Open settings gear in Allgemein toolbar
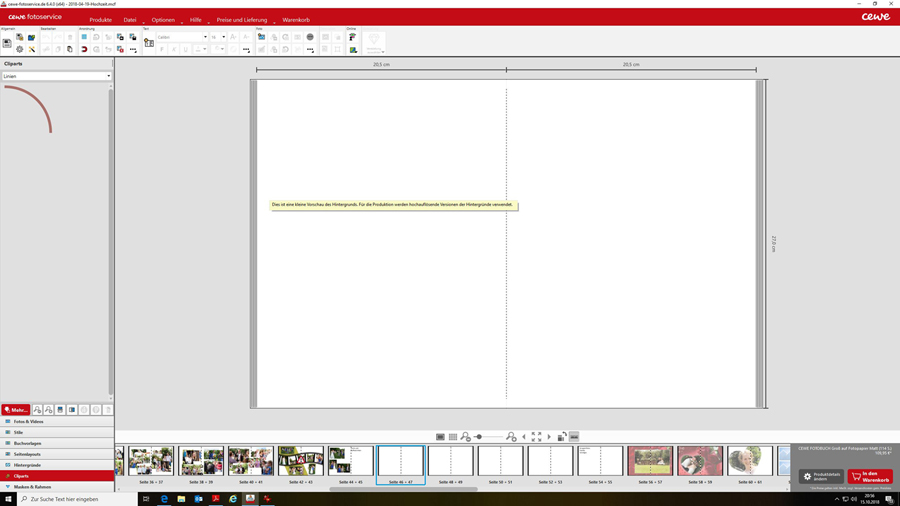The width and height of the screenshot is (900, 506). pos(20,49)
